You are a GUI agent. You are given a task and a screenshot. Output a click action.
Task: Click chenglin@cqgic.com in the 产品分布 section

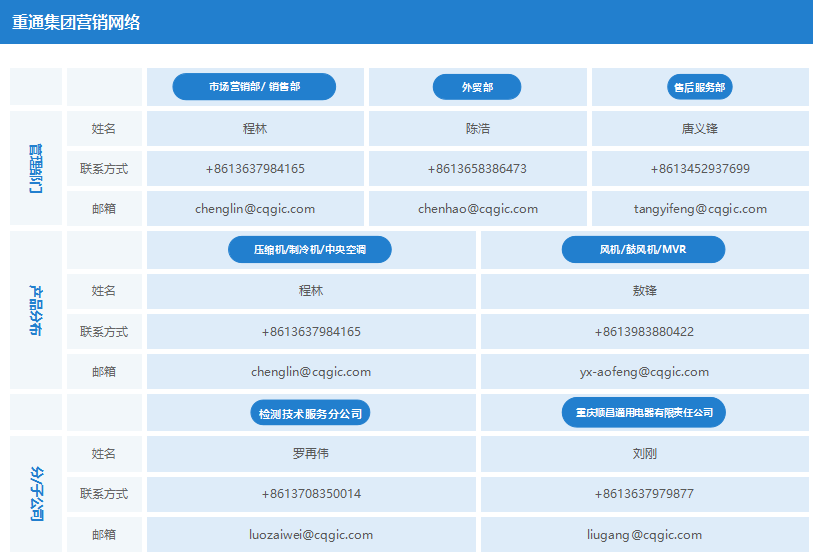coord(311,372)
